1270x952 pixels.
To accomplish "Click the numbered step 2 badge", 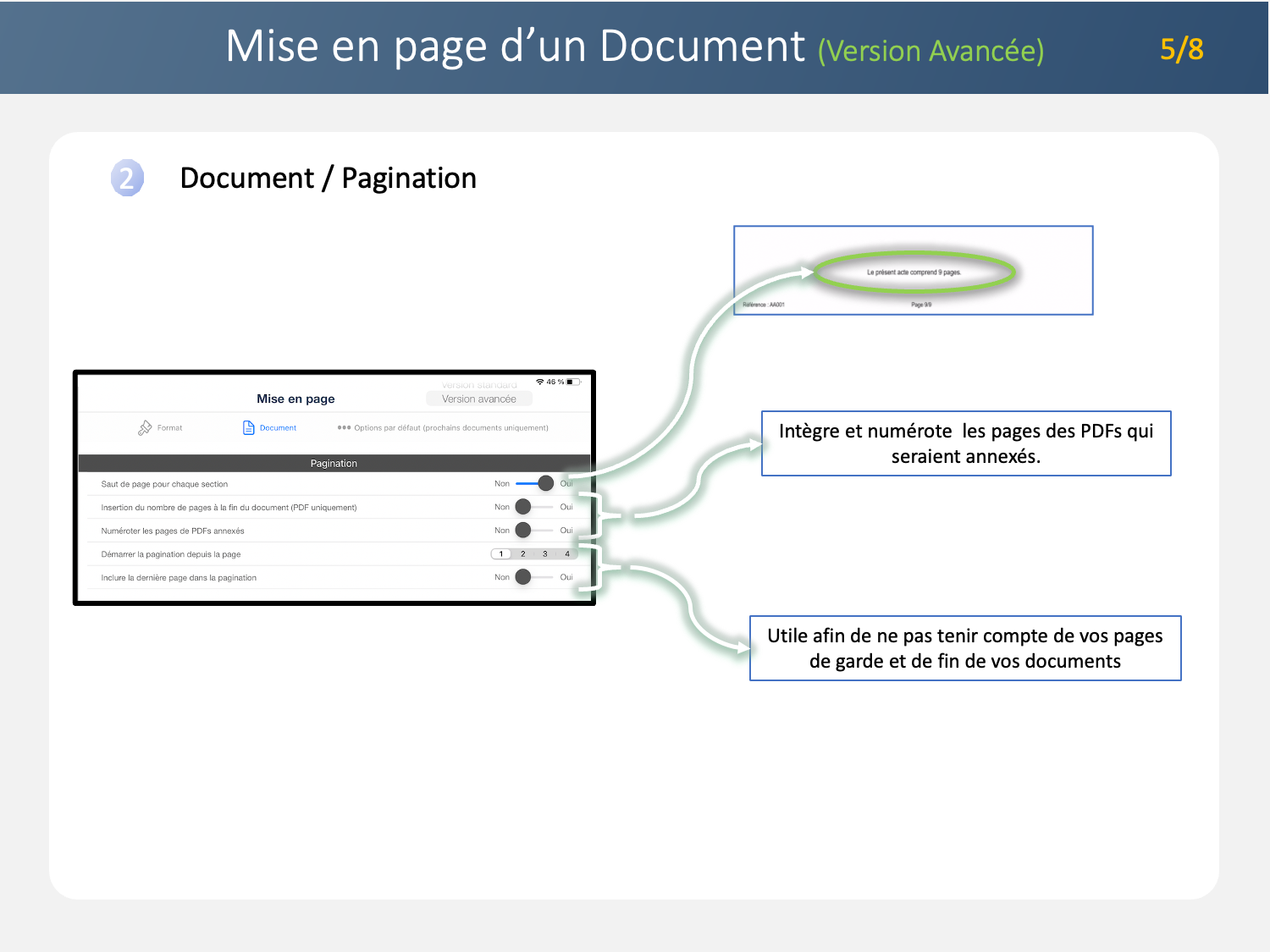I will (x=127, y=179).
